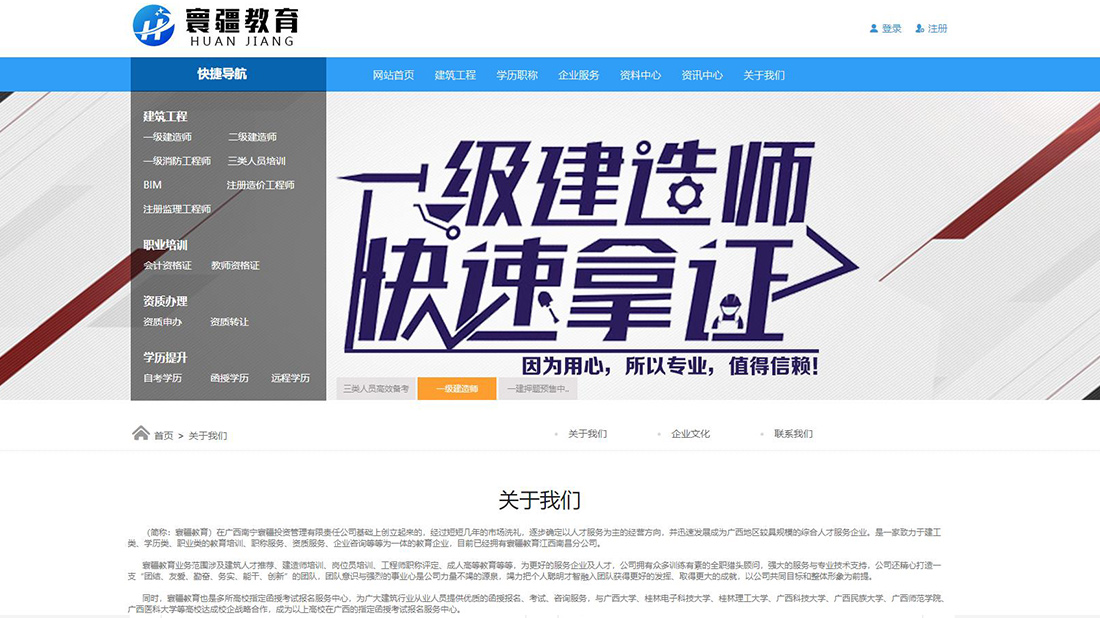Click the user icon beside 登录
The height and width of the screenshot is (618, 1100).
click(874, 28)
